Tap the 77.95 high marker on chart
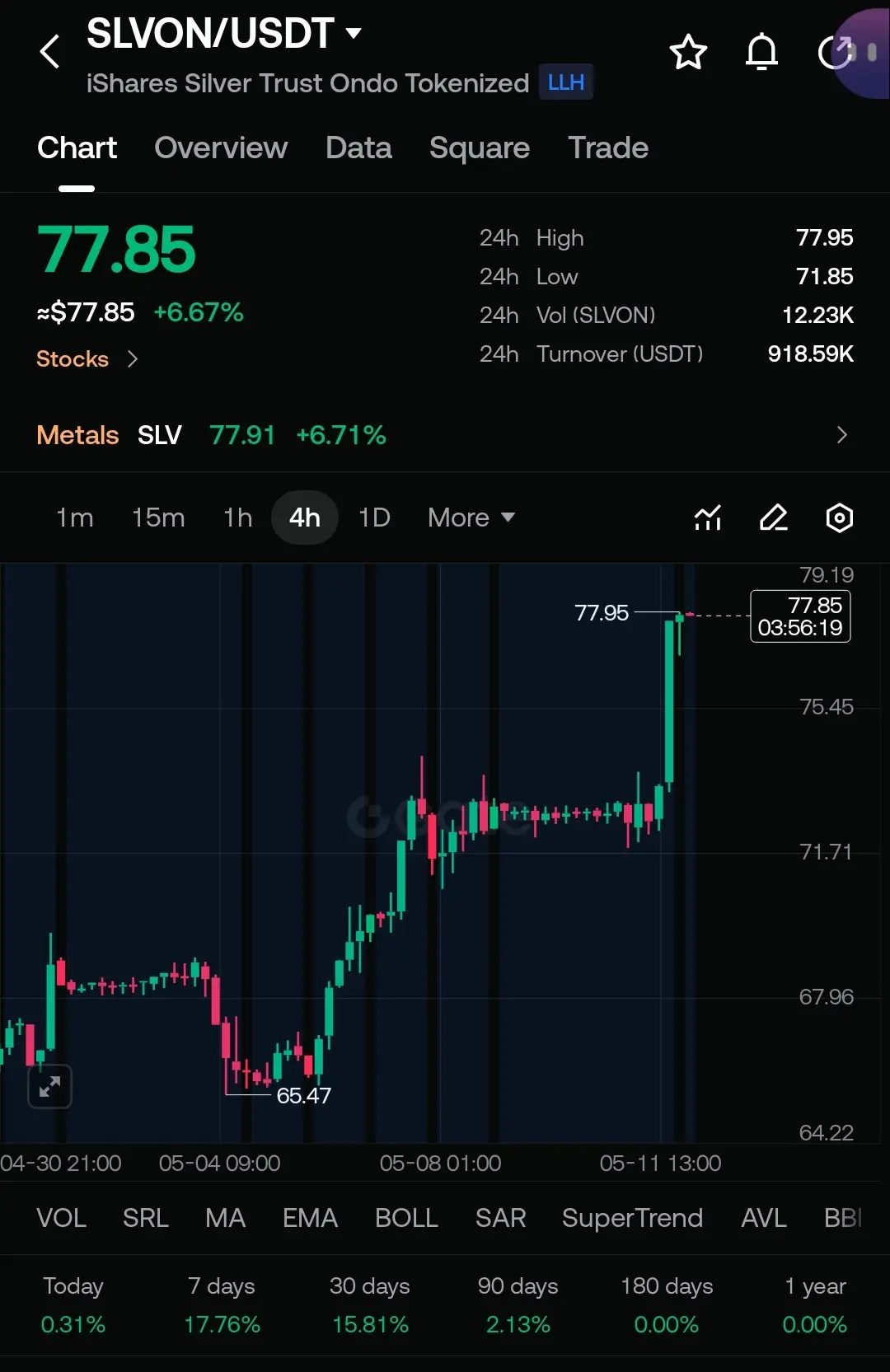 (x=602, y=613)
